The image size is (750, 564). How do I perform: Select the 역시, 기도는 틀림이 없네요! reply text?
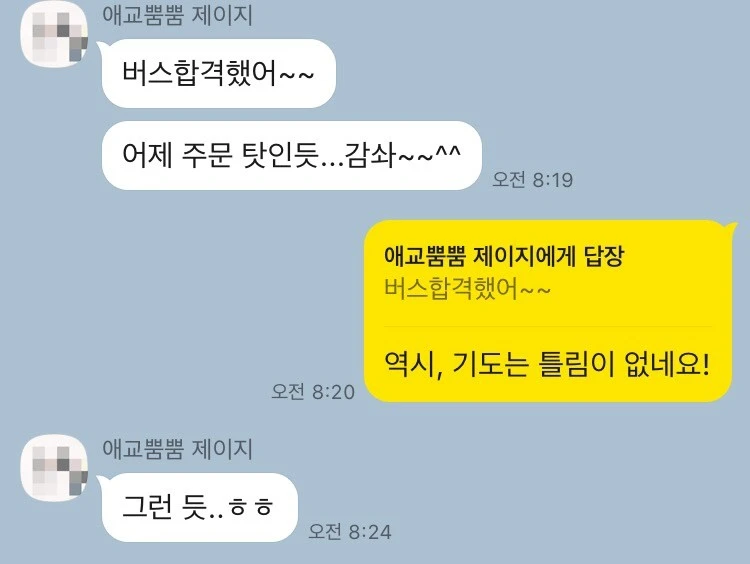547,365
